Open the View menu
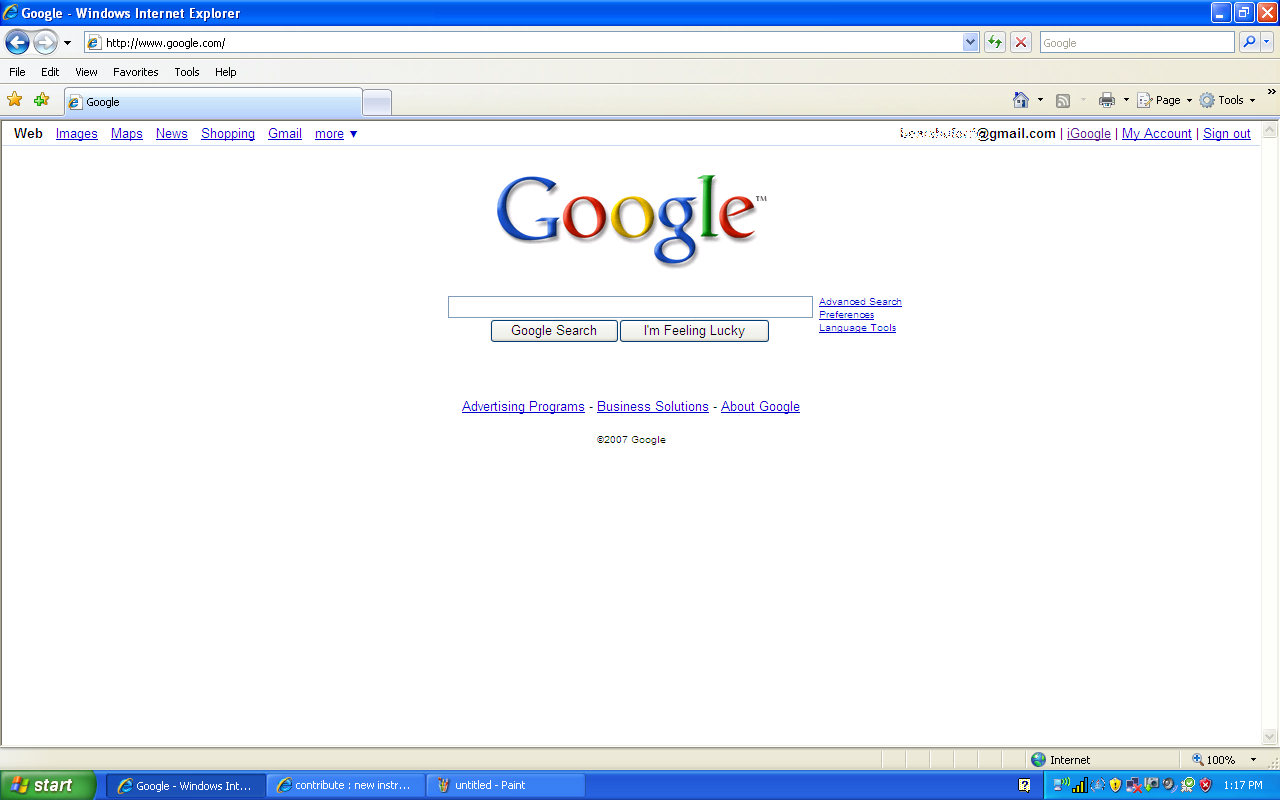The width and height of the screenshot is (1280, 800). (x=86, y=72)
